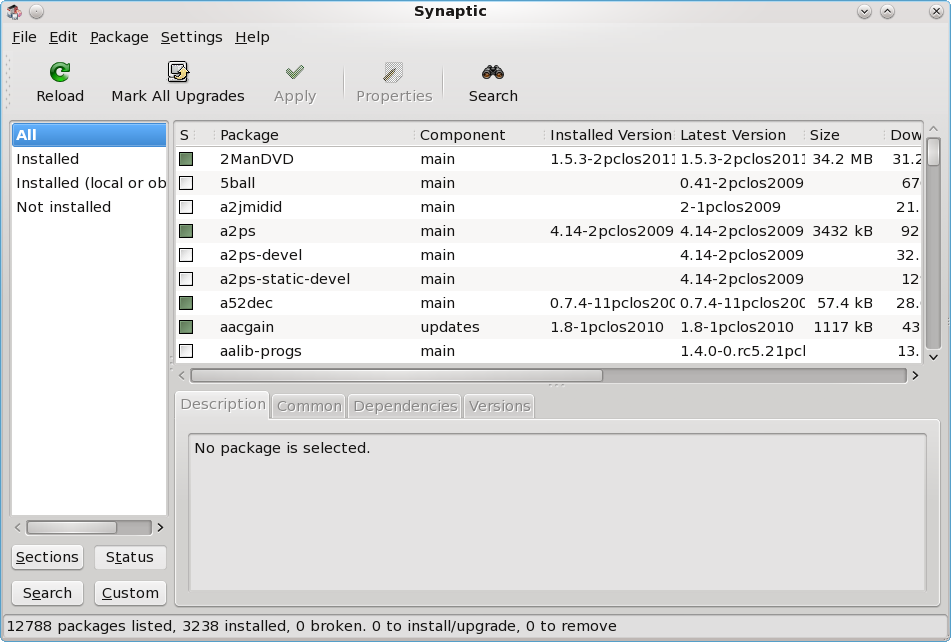This screenshot has width=951, height=642.
Task: Switch to the Versions tab
Action: (x=500, y=406)
